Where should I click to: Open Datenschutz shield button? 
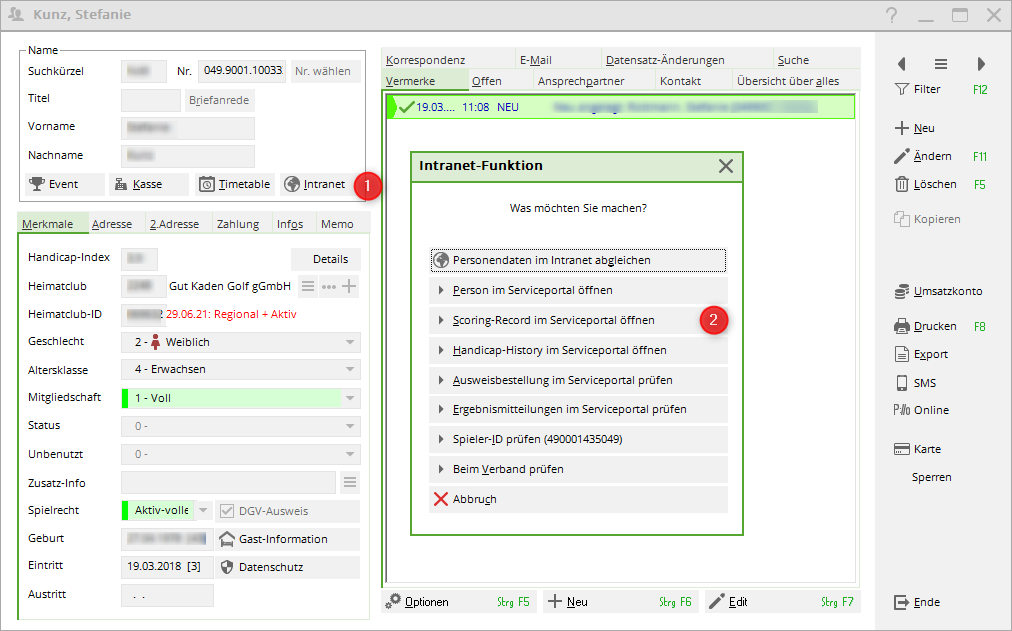coord(288,567)
